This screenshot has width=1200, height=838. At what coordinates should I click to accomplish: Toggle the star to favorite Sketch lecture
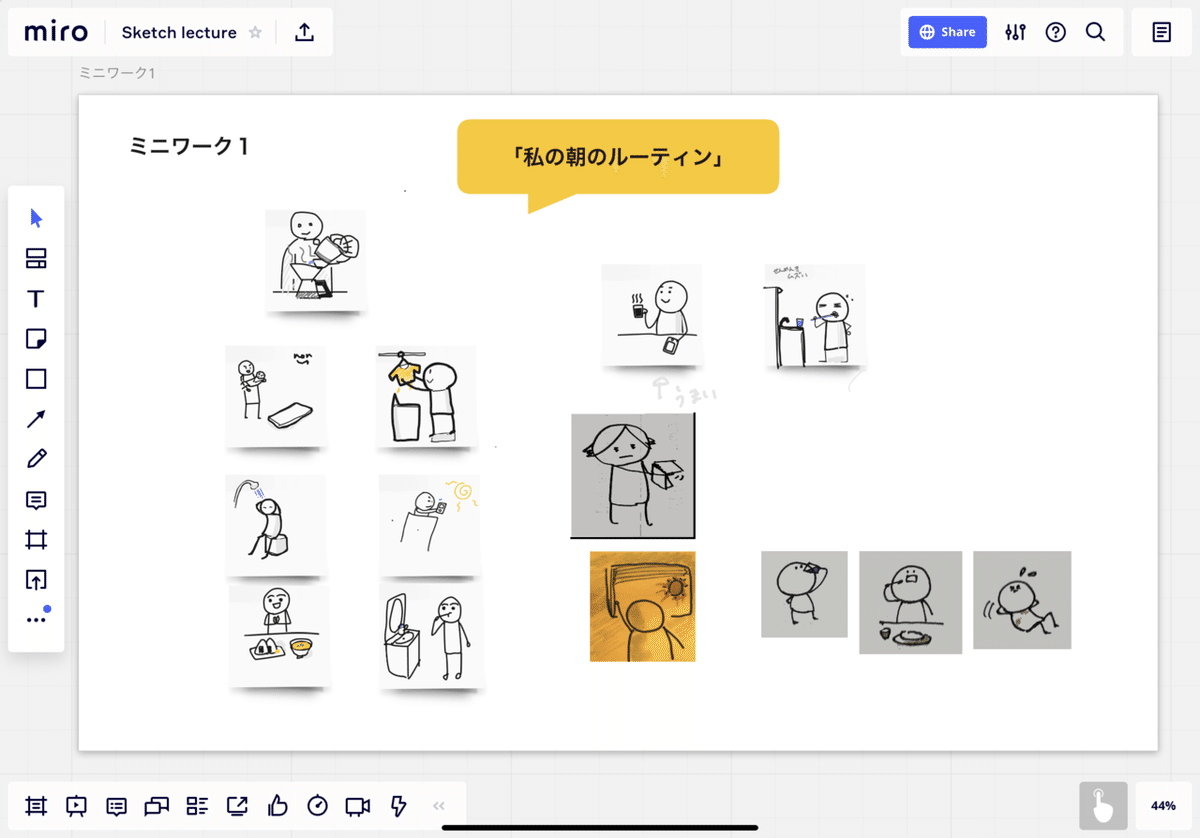[x=255, y=32]
